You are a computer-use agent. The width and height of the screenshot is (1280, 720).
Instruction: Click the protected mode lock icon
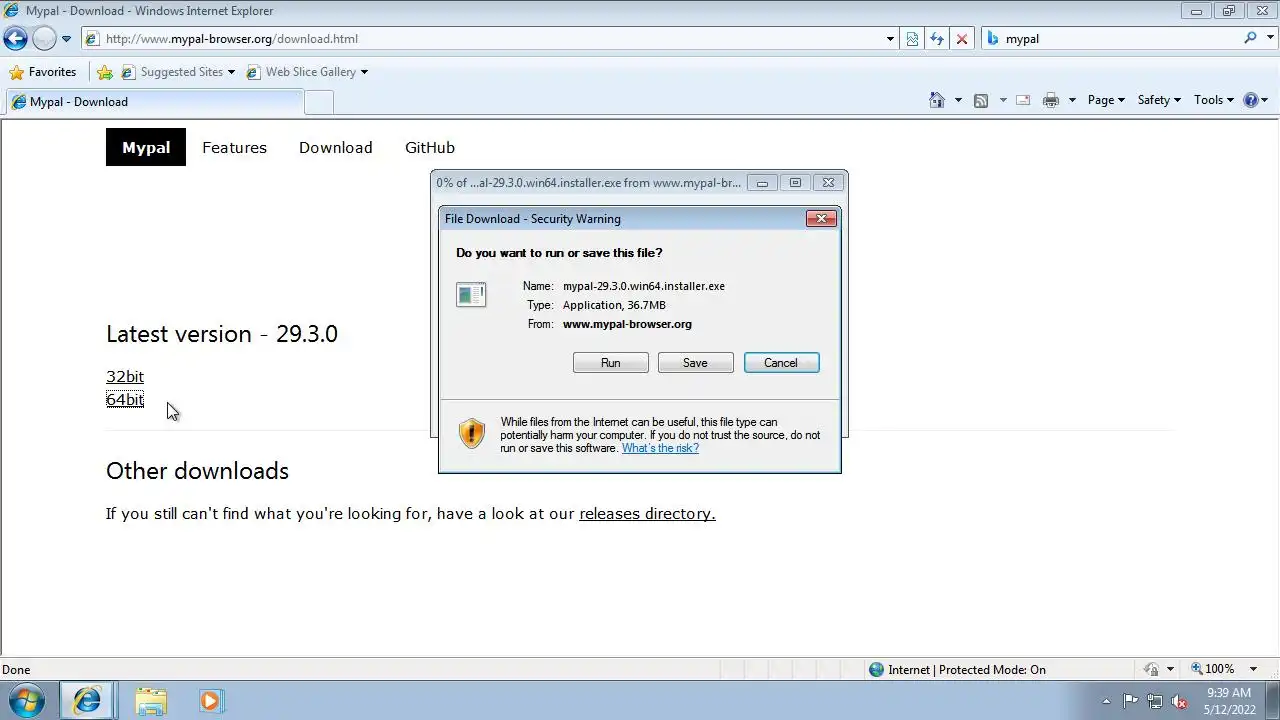(x=1151, y=670)
